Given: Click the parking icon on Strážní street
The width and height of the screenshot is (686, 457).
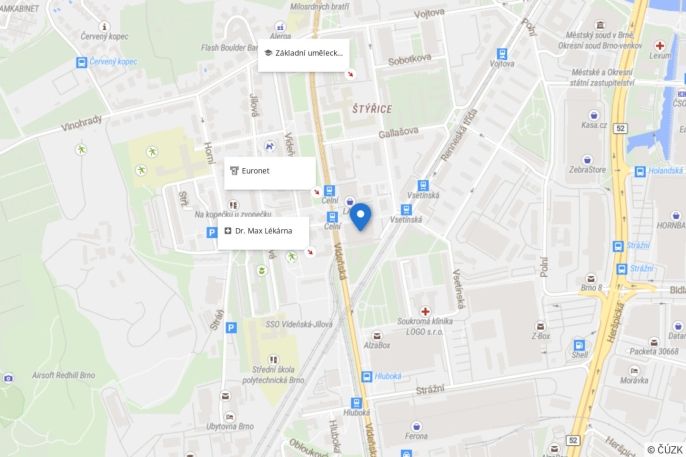Looking at the screenshot, I should (x=231, y=327).
